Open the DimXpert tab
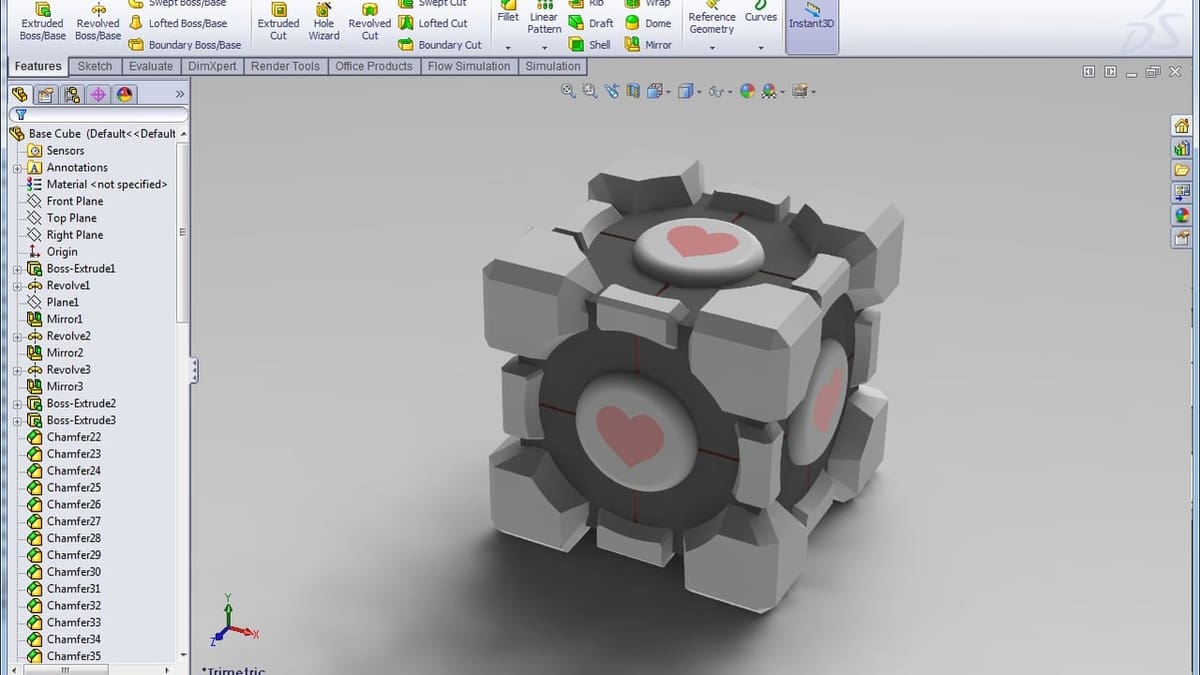 click(x=212, y=66)
